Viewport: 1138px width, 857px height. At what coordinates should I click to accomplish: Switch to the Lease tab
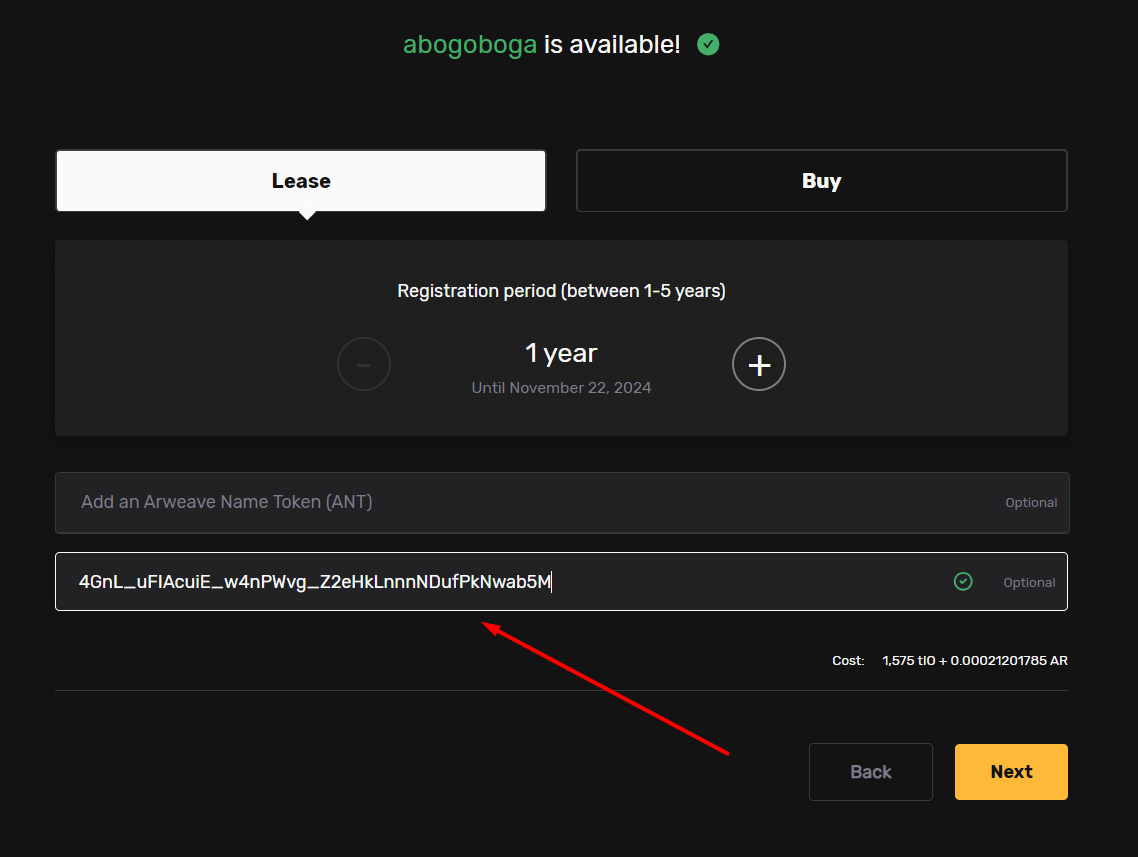301,181
